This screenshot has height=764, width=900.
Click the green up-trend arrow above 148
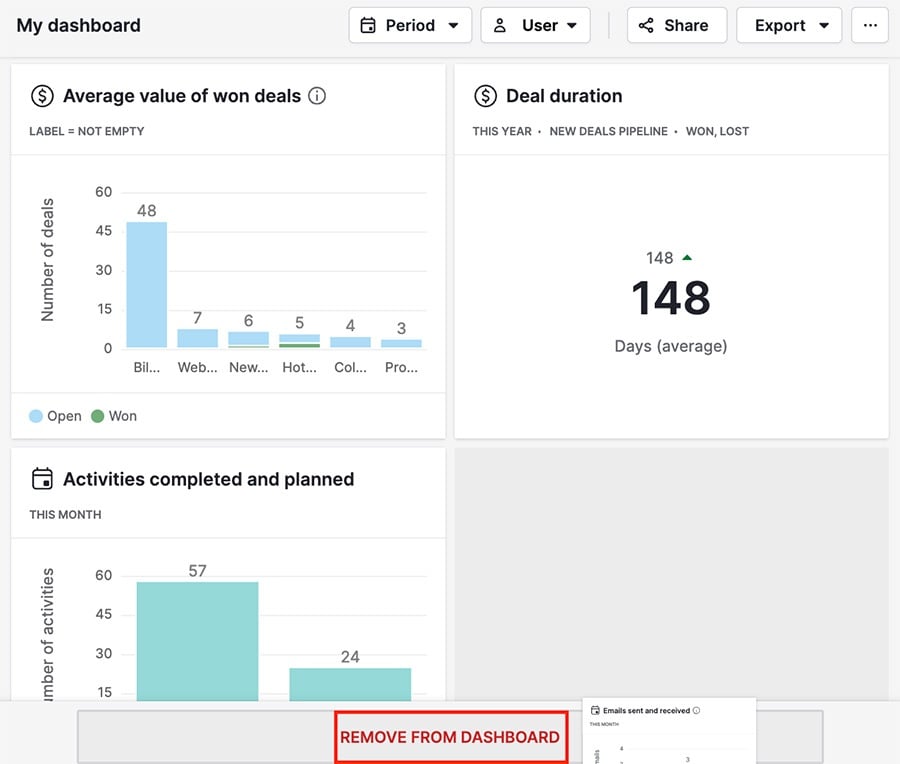(686, 258)
